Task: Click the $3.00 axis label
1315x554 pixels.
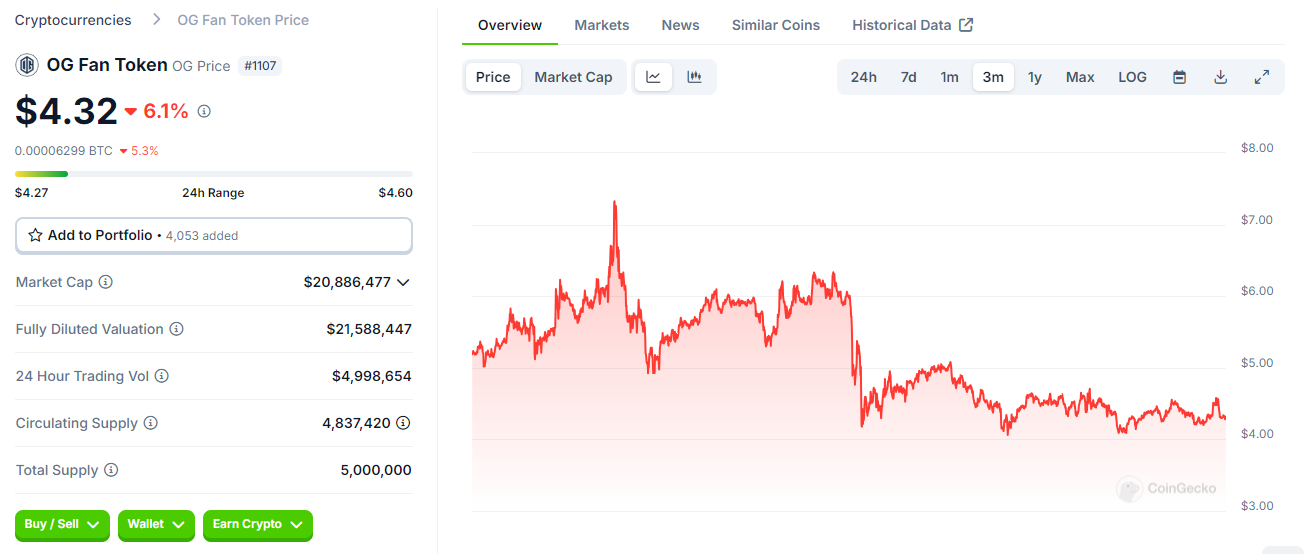Action: click(x=1257, y=506)
